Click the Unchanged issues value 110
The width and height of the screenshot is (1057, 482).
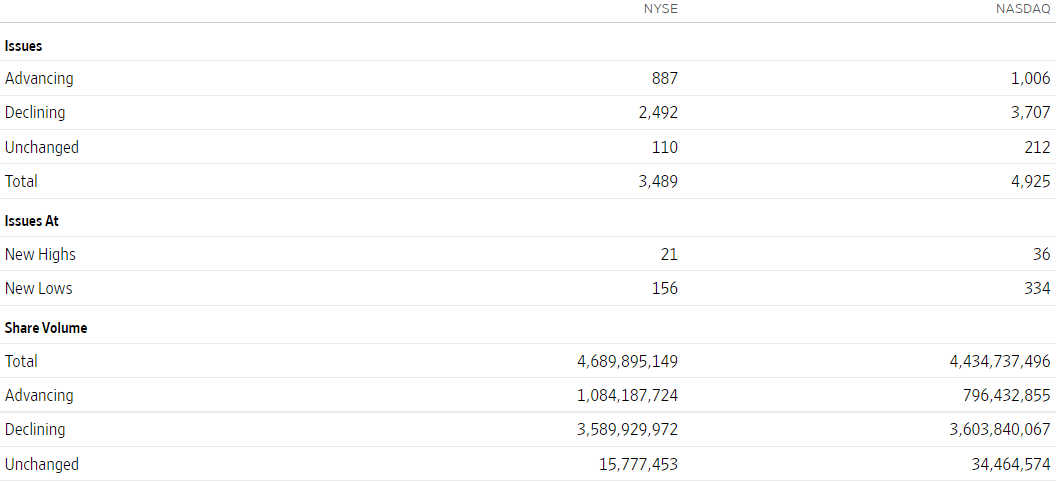coord(665,147)
